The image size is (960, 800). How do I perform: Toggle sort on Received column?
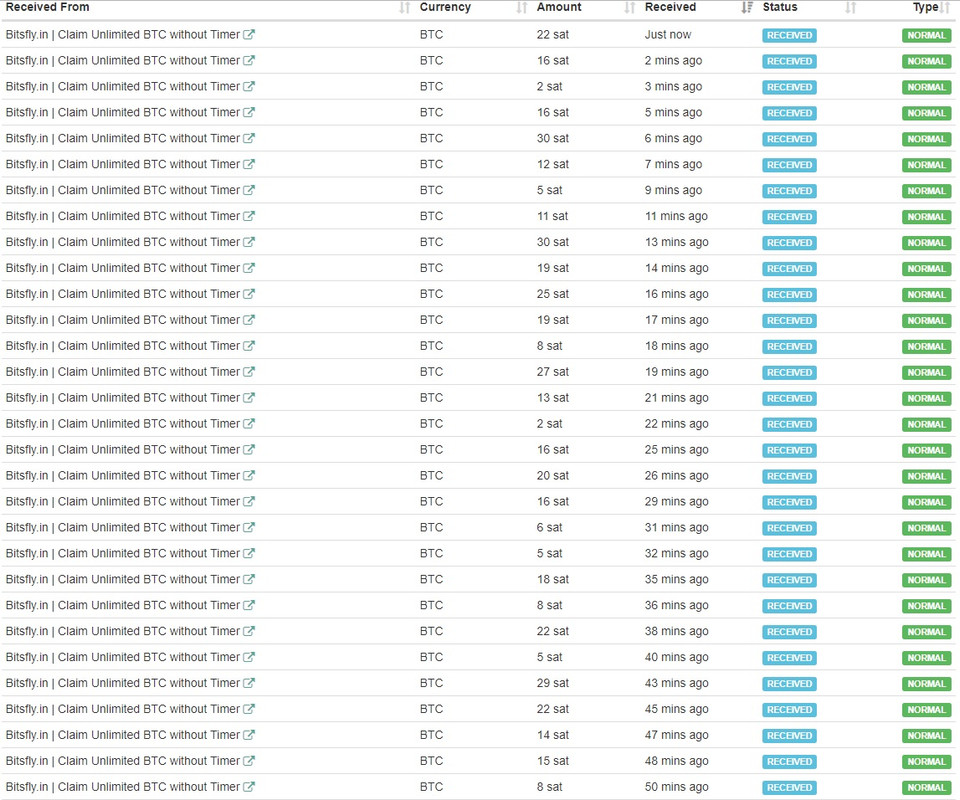747,7
